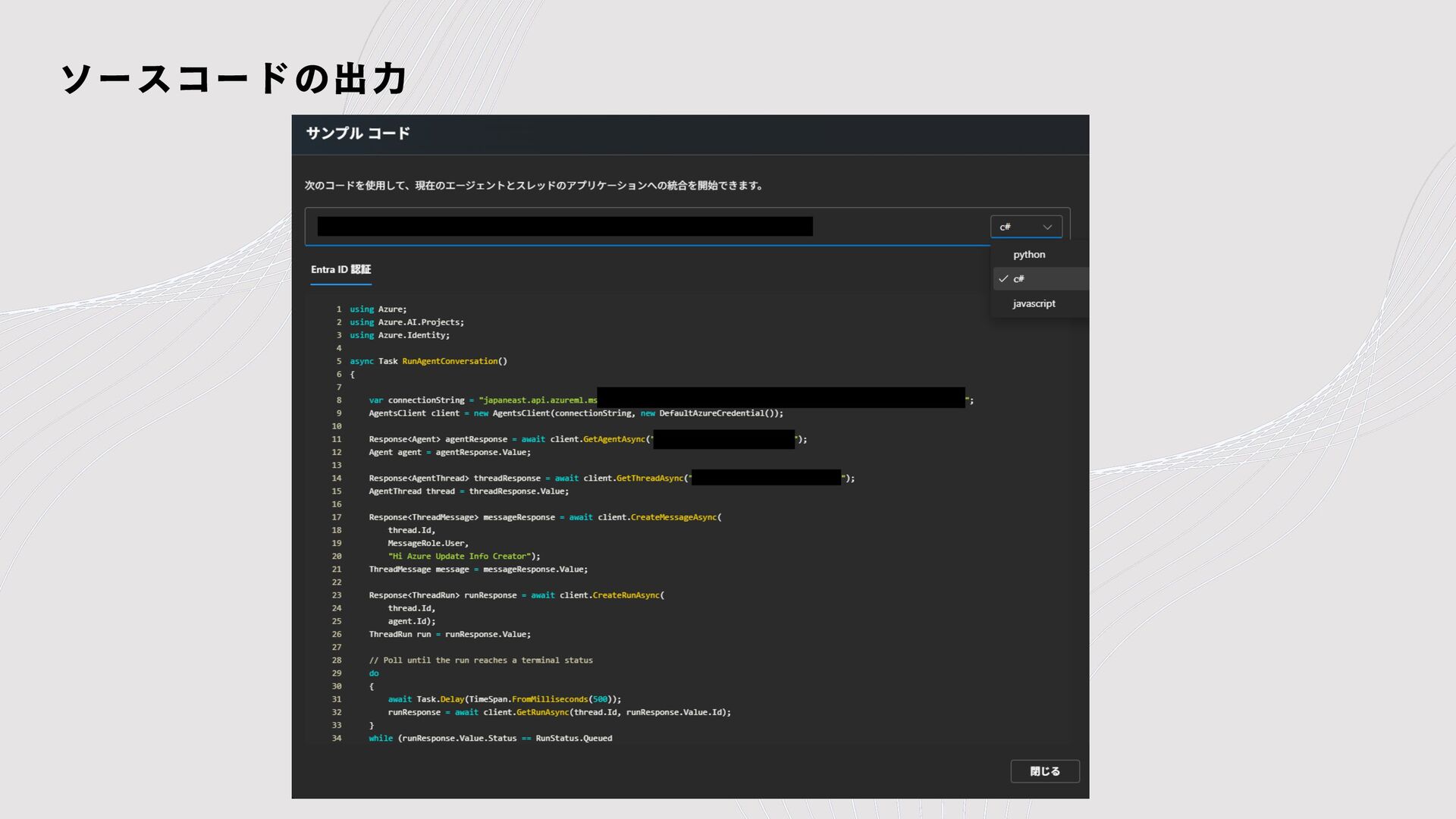Click line number 34 in the gutter

pos(337,738)
